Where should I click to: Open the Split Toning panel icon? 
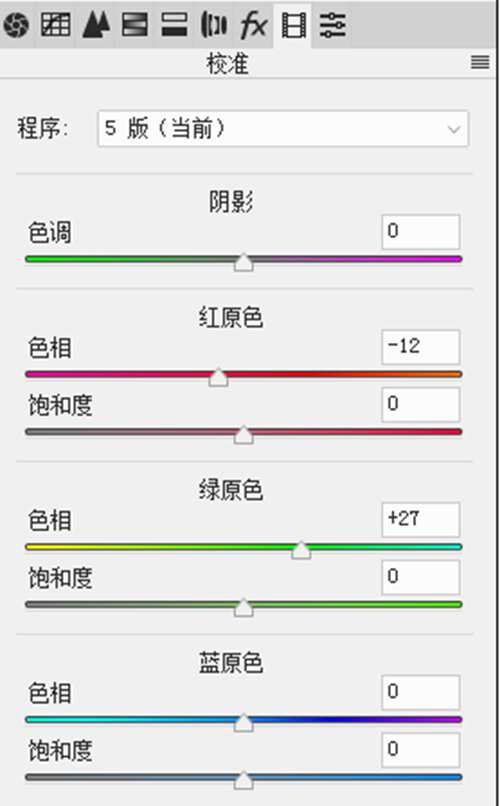click(x=174, y=24)
